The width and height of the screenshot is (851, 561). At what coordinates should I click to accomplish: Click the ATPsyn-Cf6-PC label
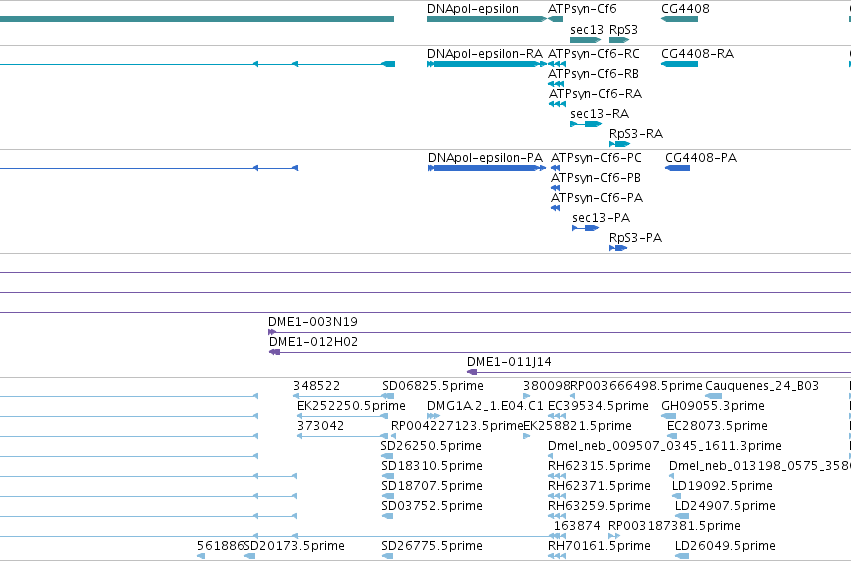596,158
